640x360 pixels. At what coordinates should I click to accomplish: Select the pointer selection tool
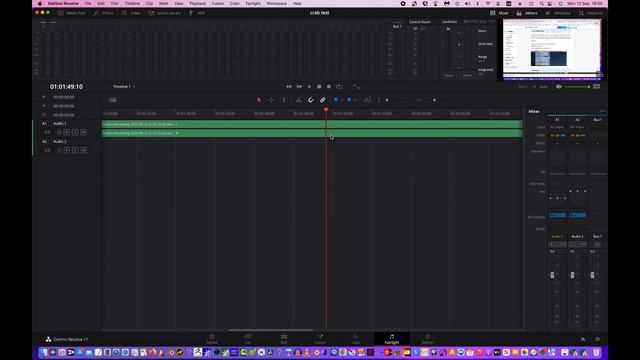pyautogui.click(x=259, y=100)
